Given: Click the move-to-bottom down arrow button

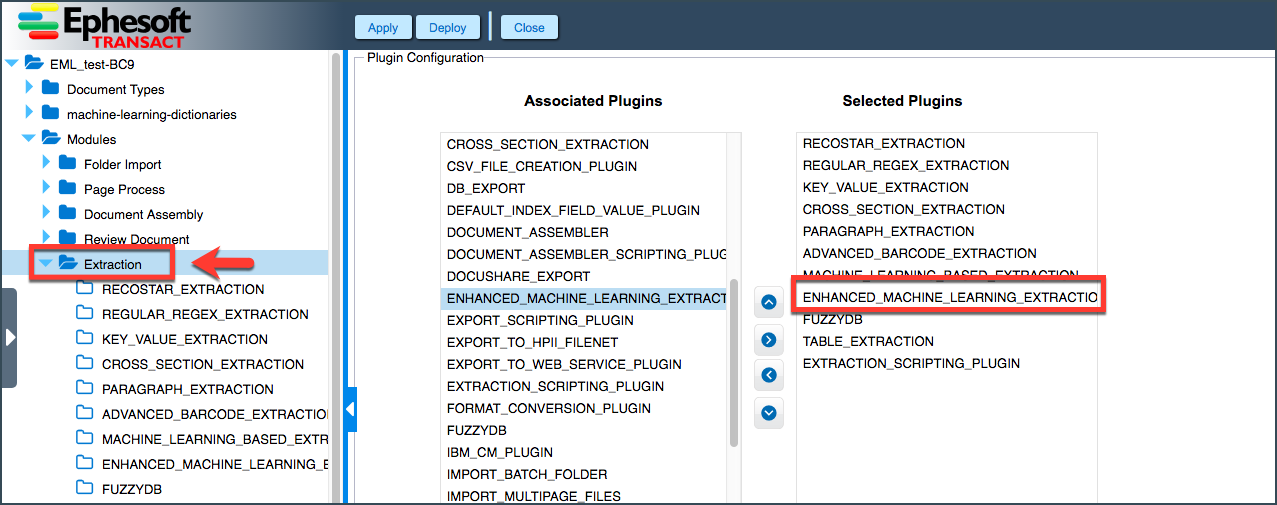Looking at the screenshot, I should pyautogui.click(x=768, y=411).
